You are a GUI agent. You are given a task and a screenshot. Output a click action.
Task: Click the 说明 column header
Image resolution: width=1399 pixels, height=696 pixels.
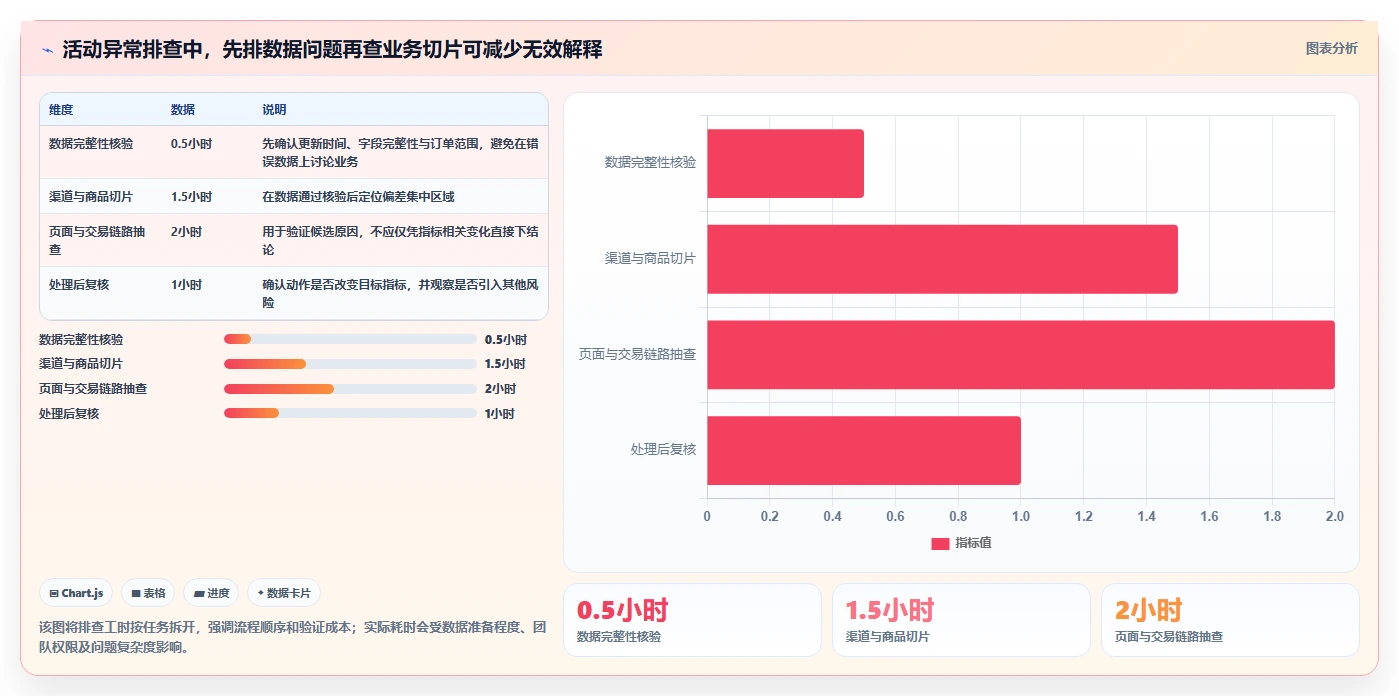coord(274,110)
